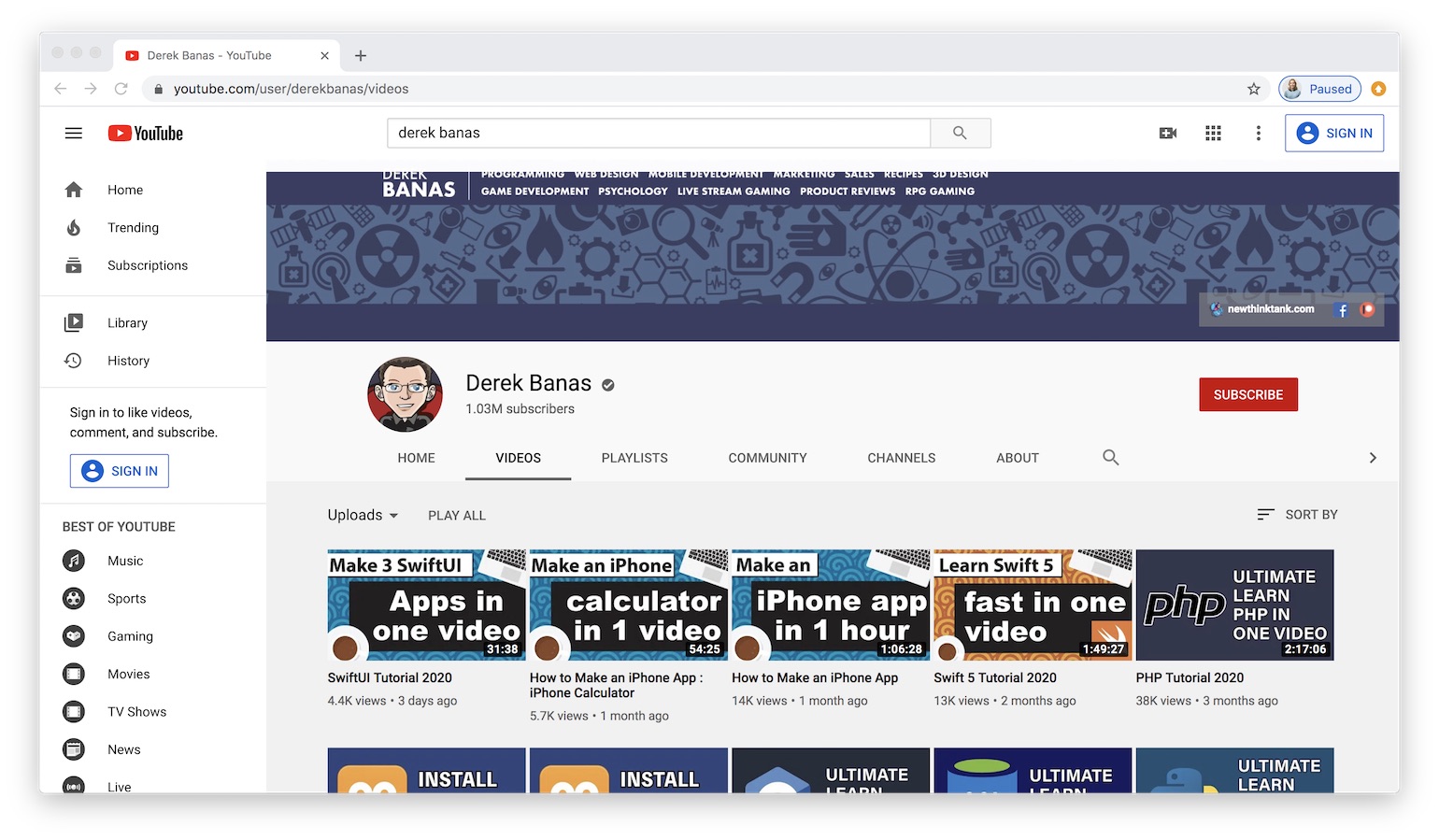This screenshot has width=1439, height=840.
Task: Open the 1:06:28 iPhone app thumbnail
Action: [831, 605]
